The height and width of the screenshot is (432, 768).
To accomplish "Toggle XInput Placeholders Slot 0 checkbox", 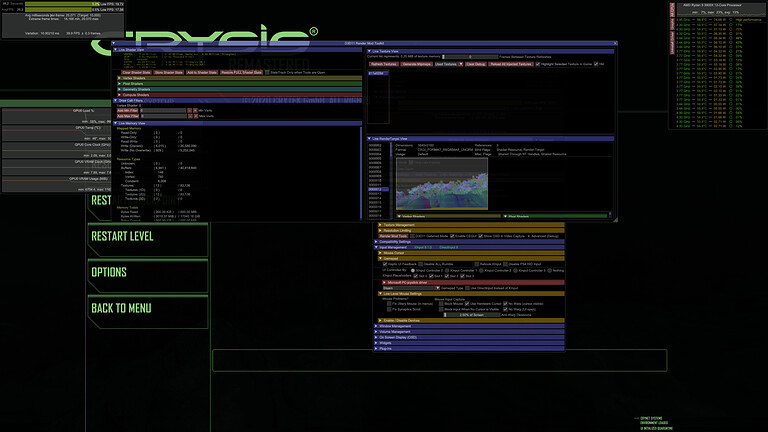I will pyautogui.click(x=415, y=276).
